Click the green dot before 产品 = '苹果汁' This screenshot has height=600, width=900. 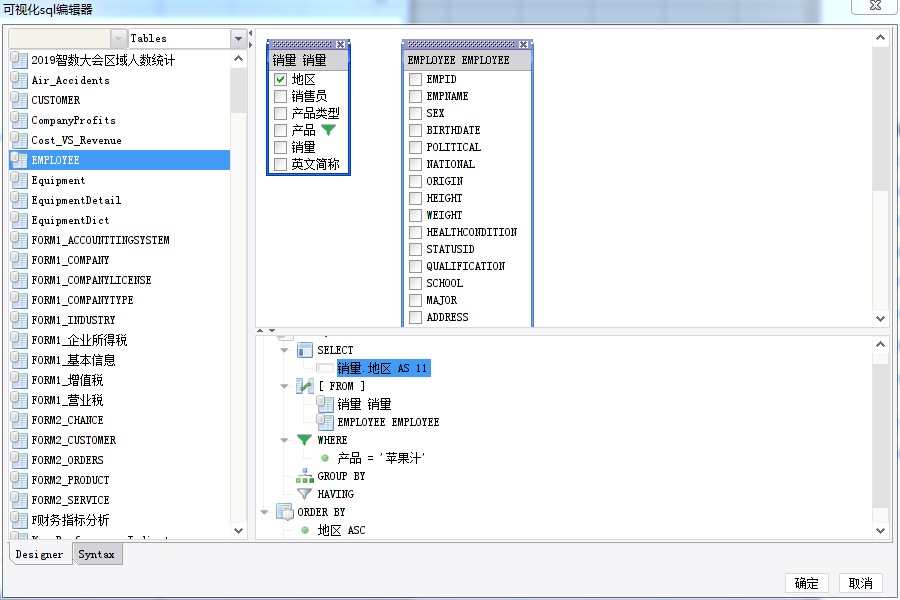point(325,458)
